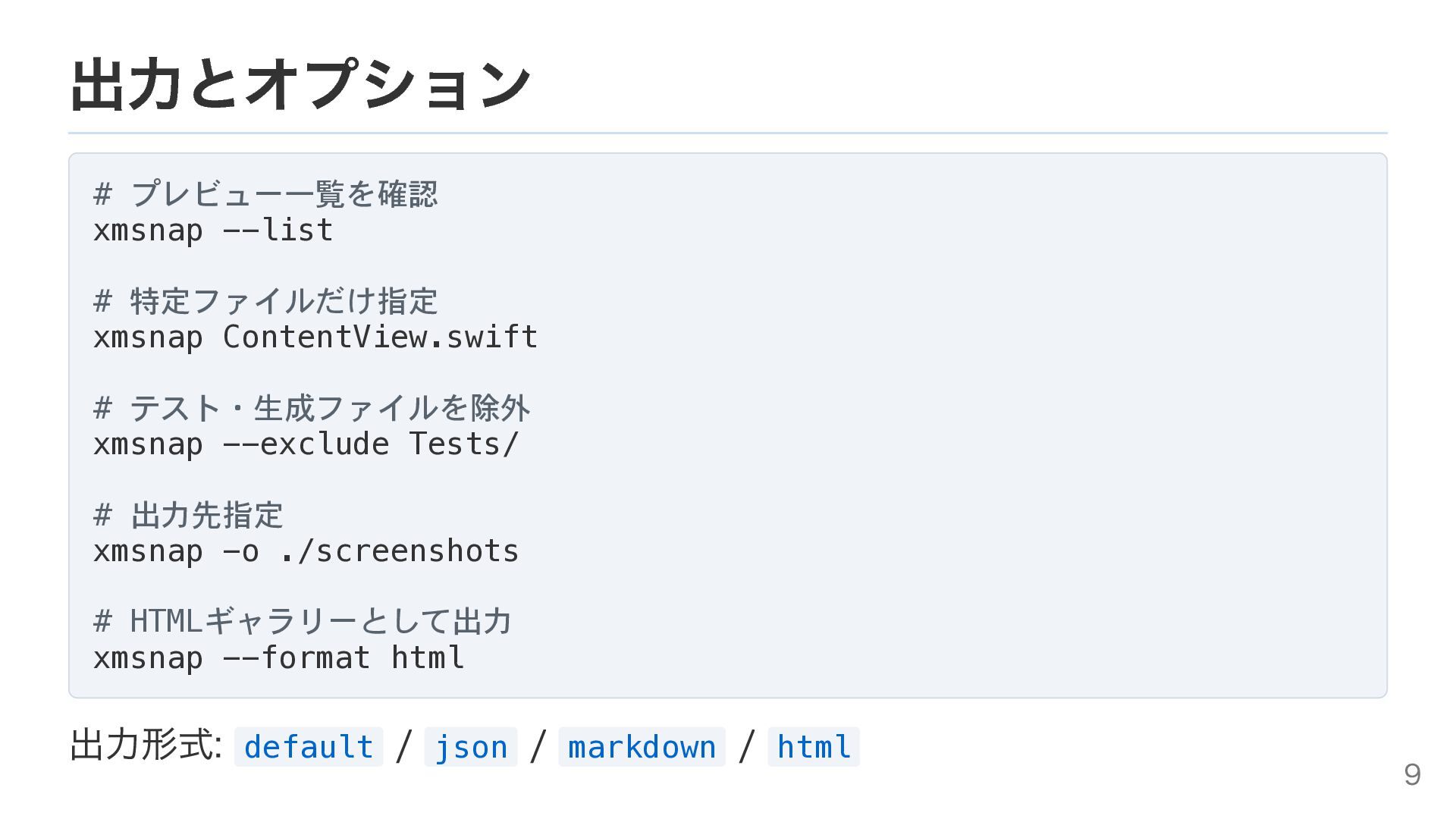Click the --format flag in the code
1456x819 pixels.
pyautogui.click(x=297, y=658)
